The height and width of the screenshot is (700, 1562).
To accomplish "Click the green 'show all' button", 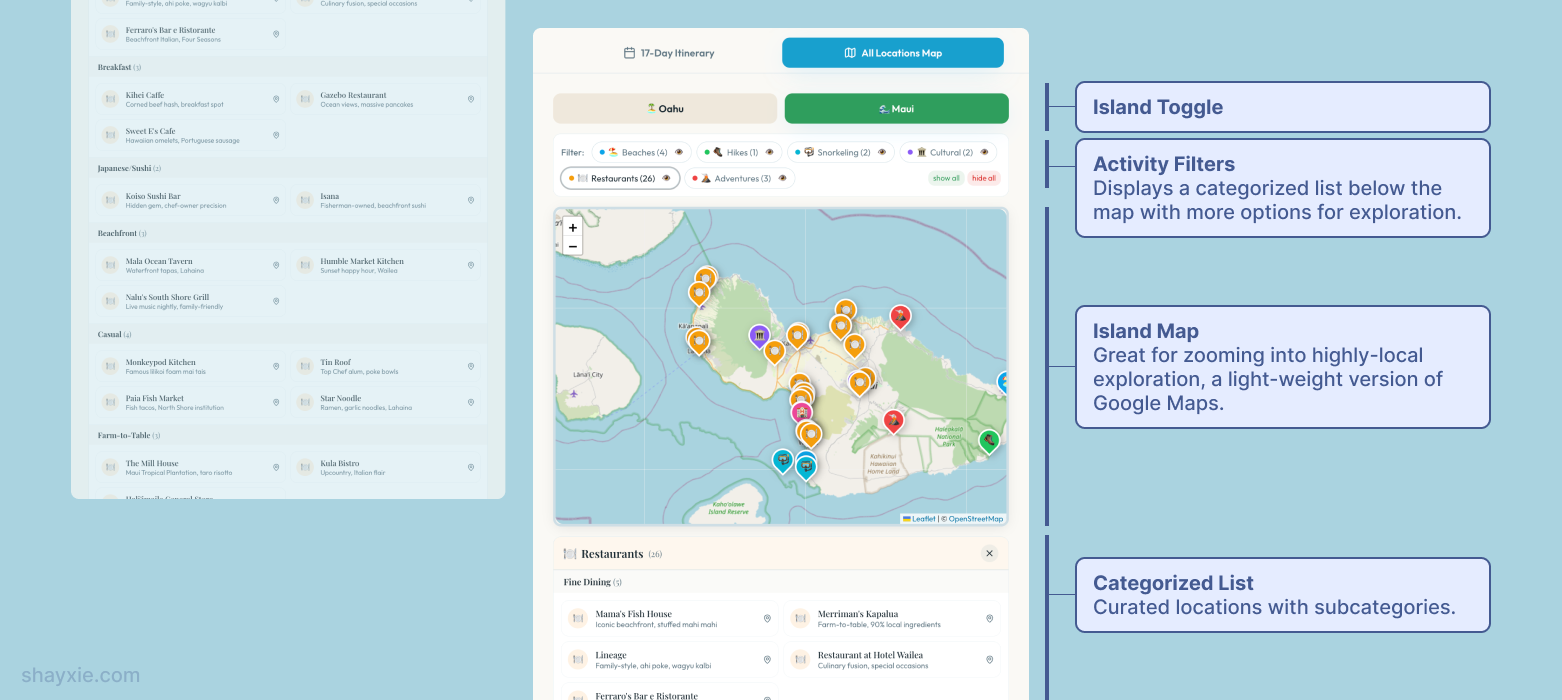I will point(946,178).
